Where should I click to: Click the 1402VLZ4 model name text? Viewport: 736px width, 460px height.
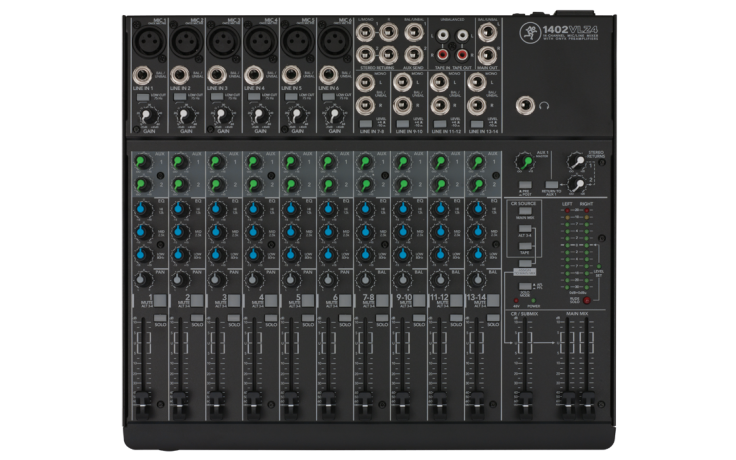(x=570, y=30)
